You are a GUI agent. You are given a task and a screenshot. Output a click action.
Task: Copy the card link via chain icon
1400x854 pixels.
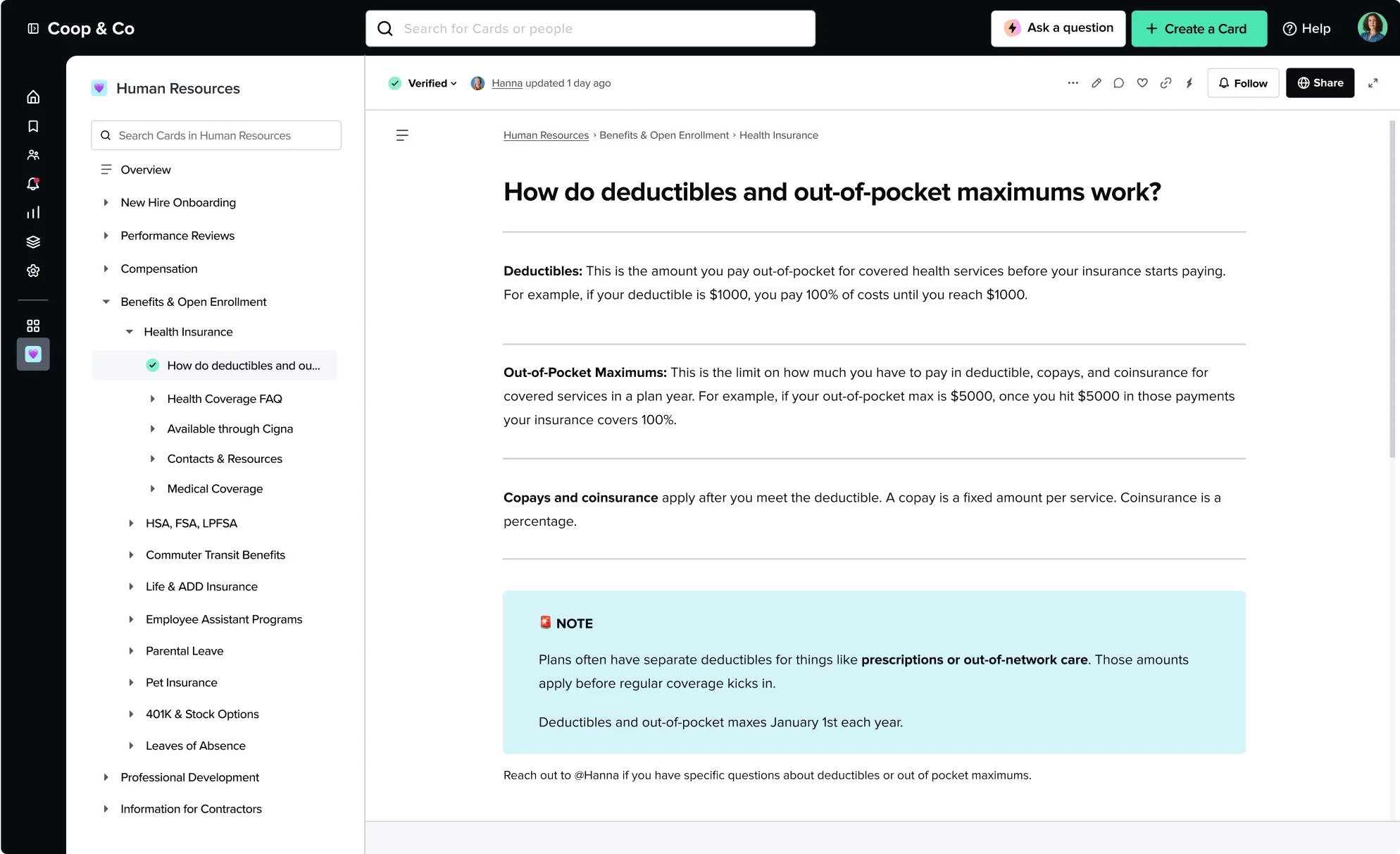click(1165, 82)
